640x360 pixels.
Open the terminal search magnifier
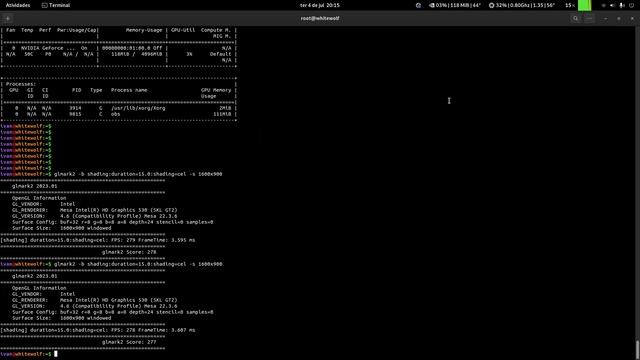pos(576,18)
